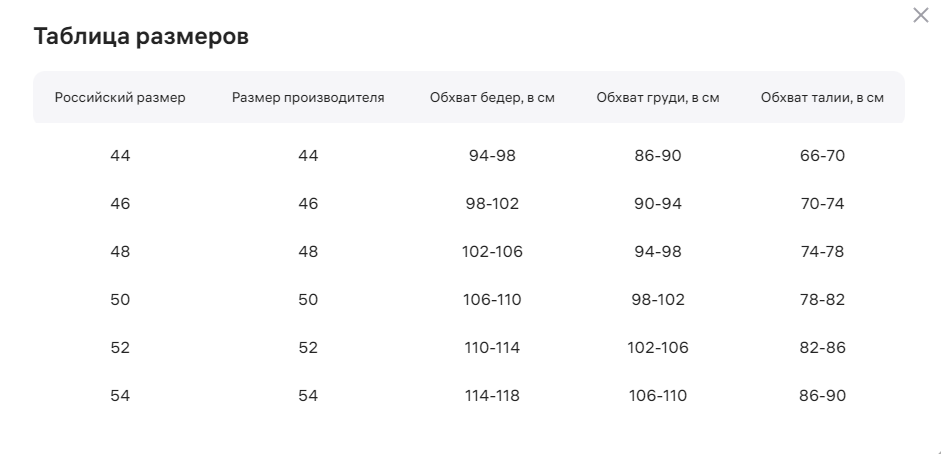Image resolution: width=941 pixels, height=454 pixels.
Task: Click hip girth value 102-106
Action: click(492, 252)
